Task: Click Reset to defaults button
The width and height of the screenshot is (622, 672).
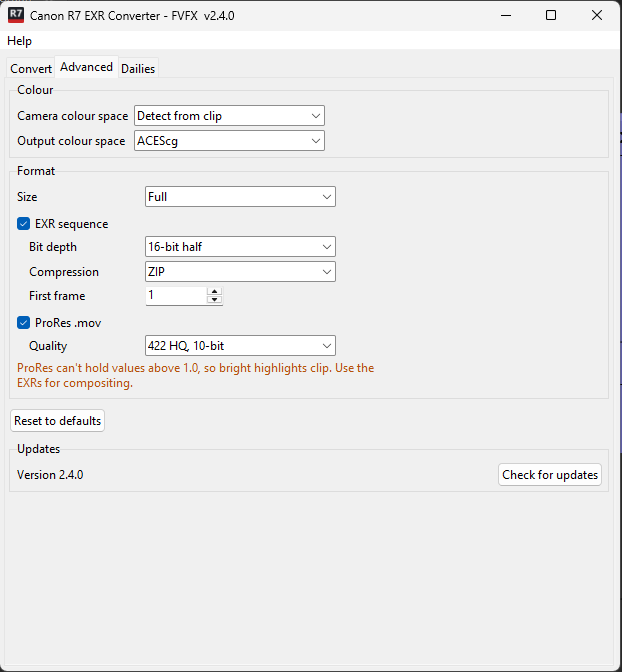Action: tap(57, 421)
